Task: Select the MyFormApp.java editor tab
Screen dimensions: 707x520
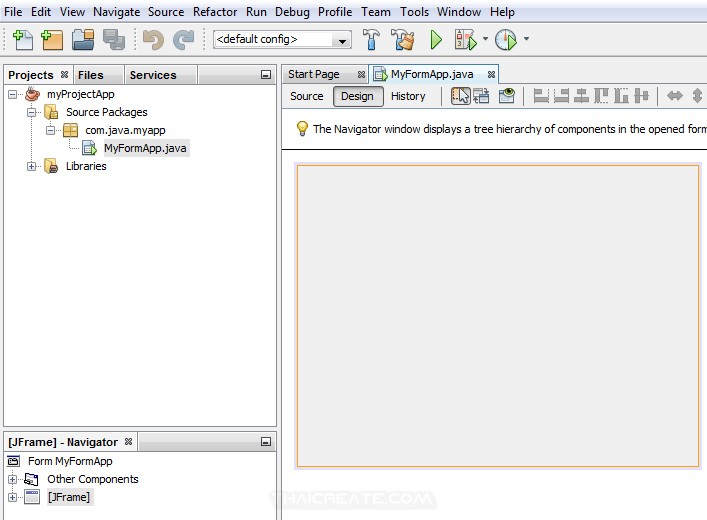Action: click(432, 74)
